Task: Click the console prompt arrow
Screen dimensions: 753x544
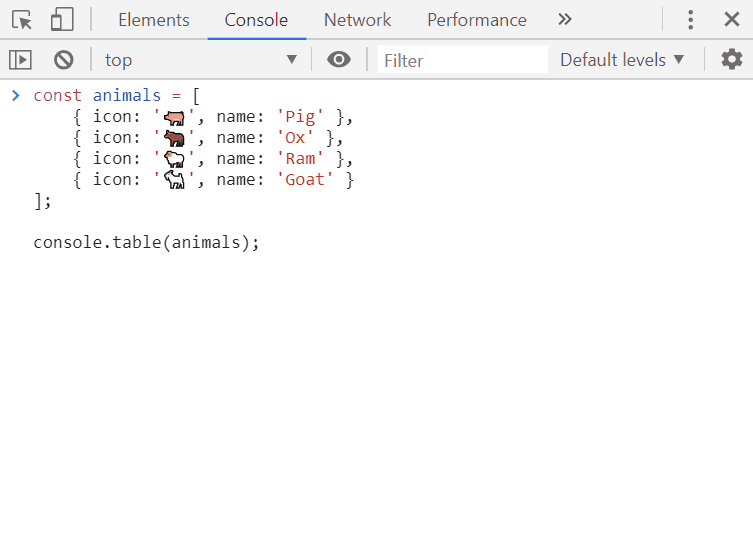Action: click(16, 96)
